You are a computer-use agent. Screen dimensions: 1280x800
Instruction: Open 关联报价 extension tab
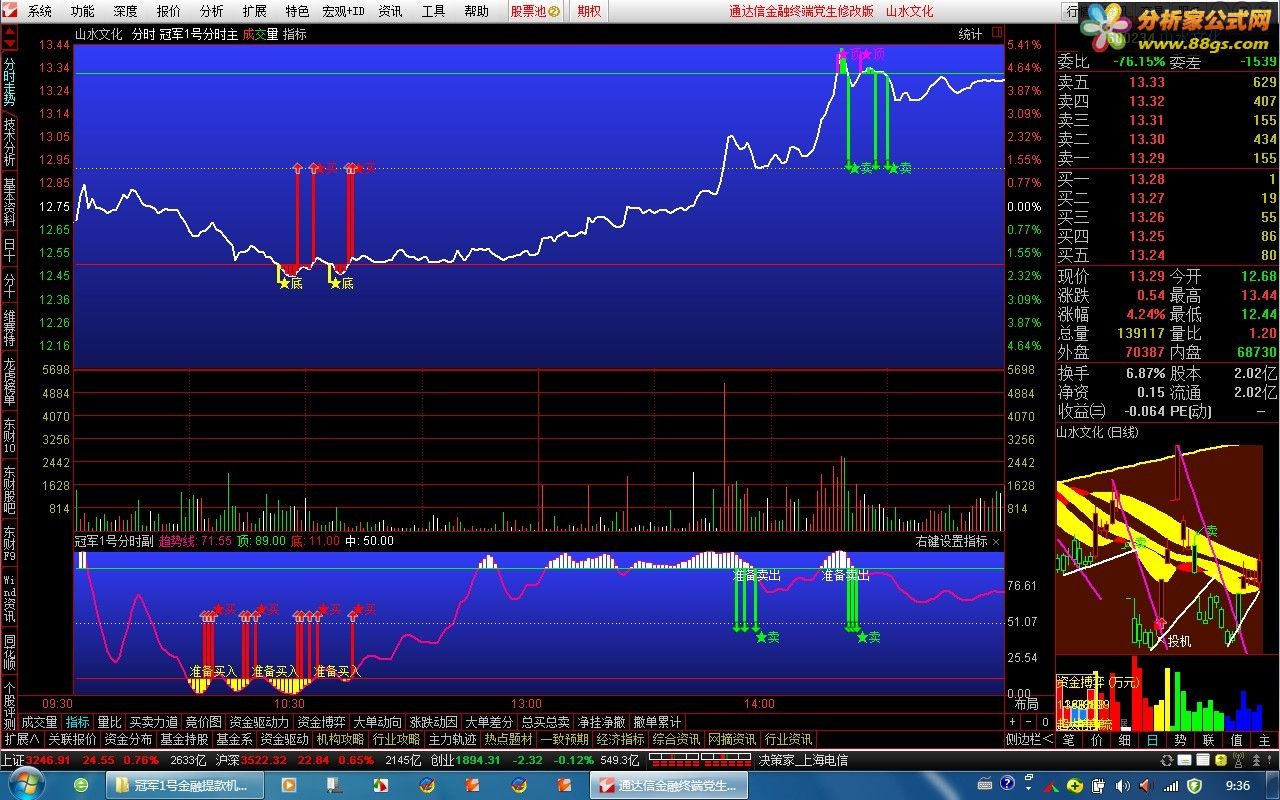tap(72, 740)
